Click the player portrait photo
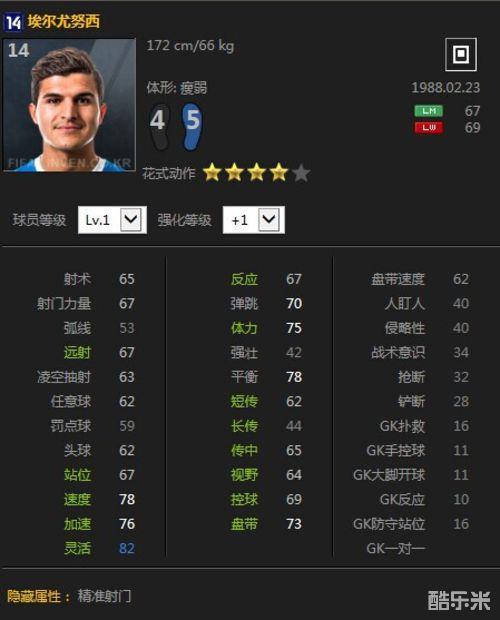 click(x=69, y=105)
